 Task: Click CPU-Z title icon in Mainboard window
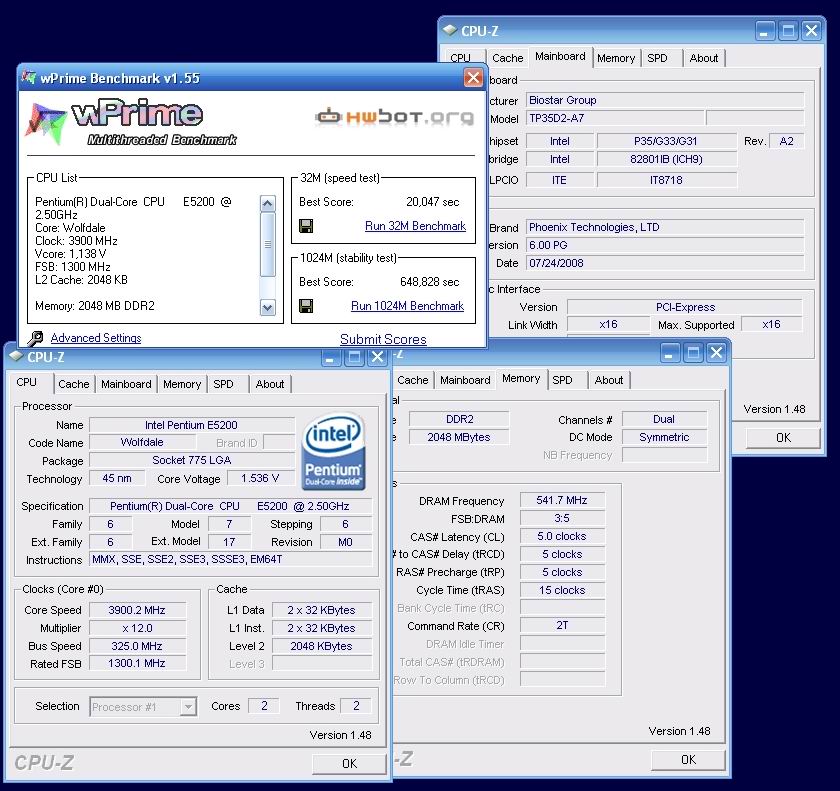click(450, 31)
